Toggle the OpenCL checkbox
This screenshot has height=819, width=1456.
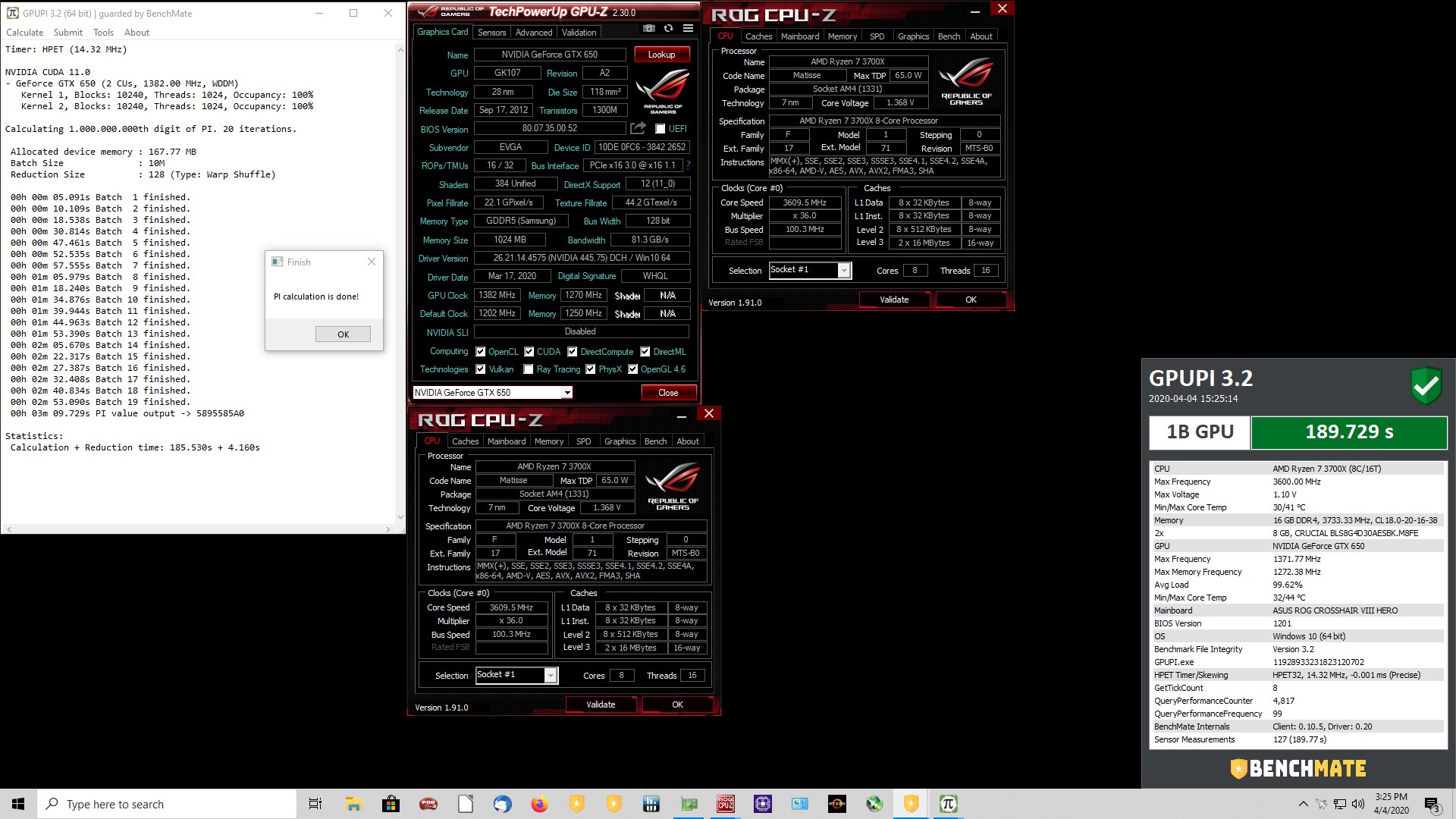480,352
